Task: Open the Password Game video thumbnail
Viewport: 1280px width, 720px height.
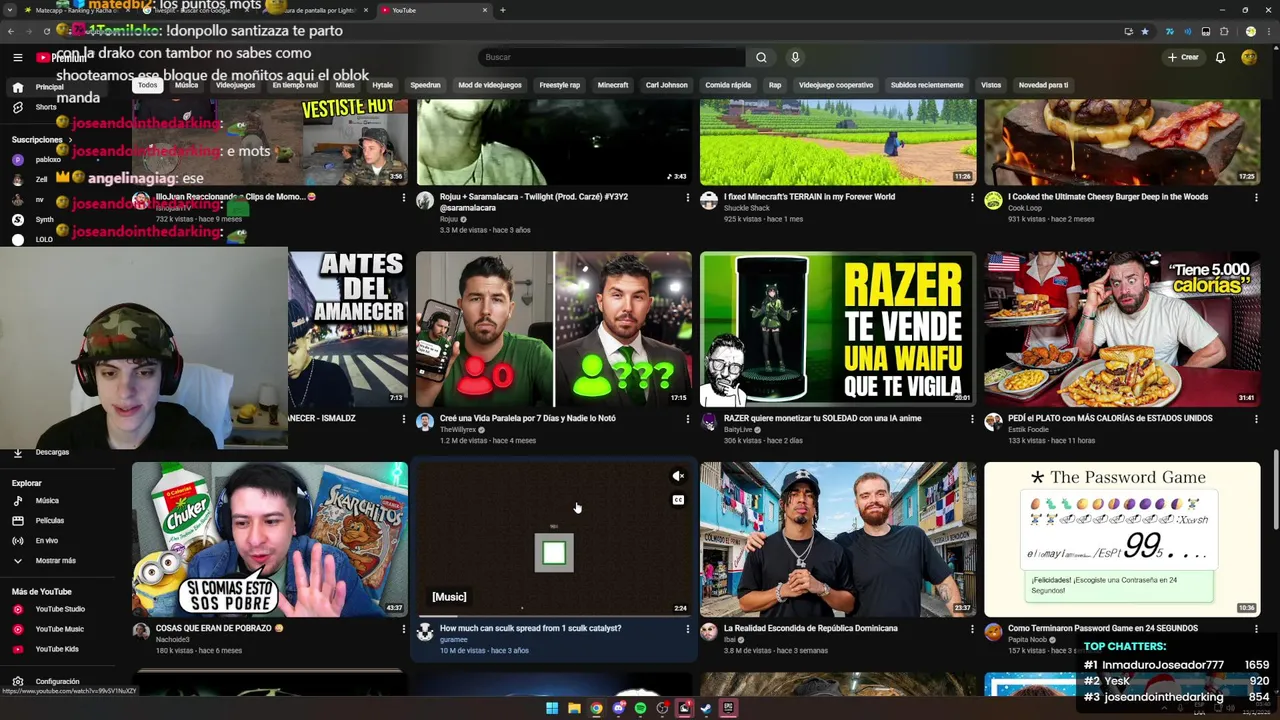Action: 1122,539
